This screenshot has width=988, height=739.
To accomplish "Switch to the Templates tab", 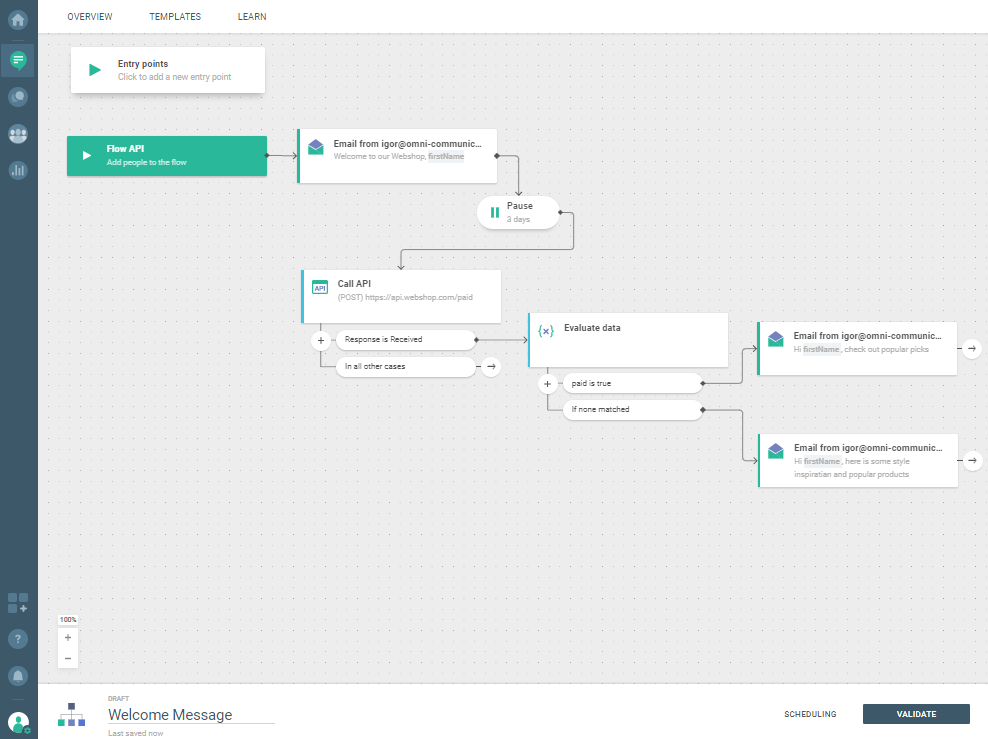I will click(x=175, y=17).
